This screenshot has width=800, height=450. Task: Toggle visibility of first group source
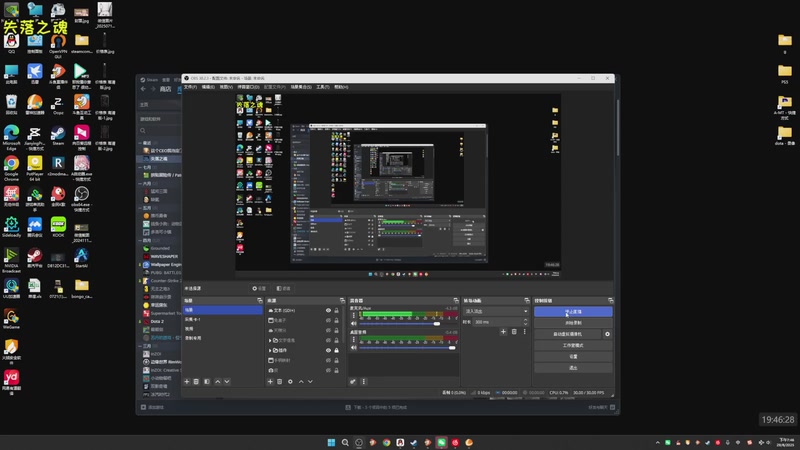click(328, 340)
